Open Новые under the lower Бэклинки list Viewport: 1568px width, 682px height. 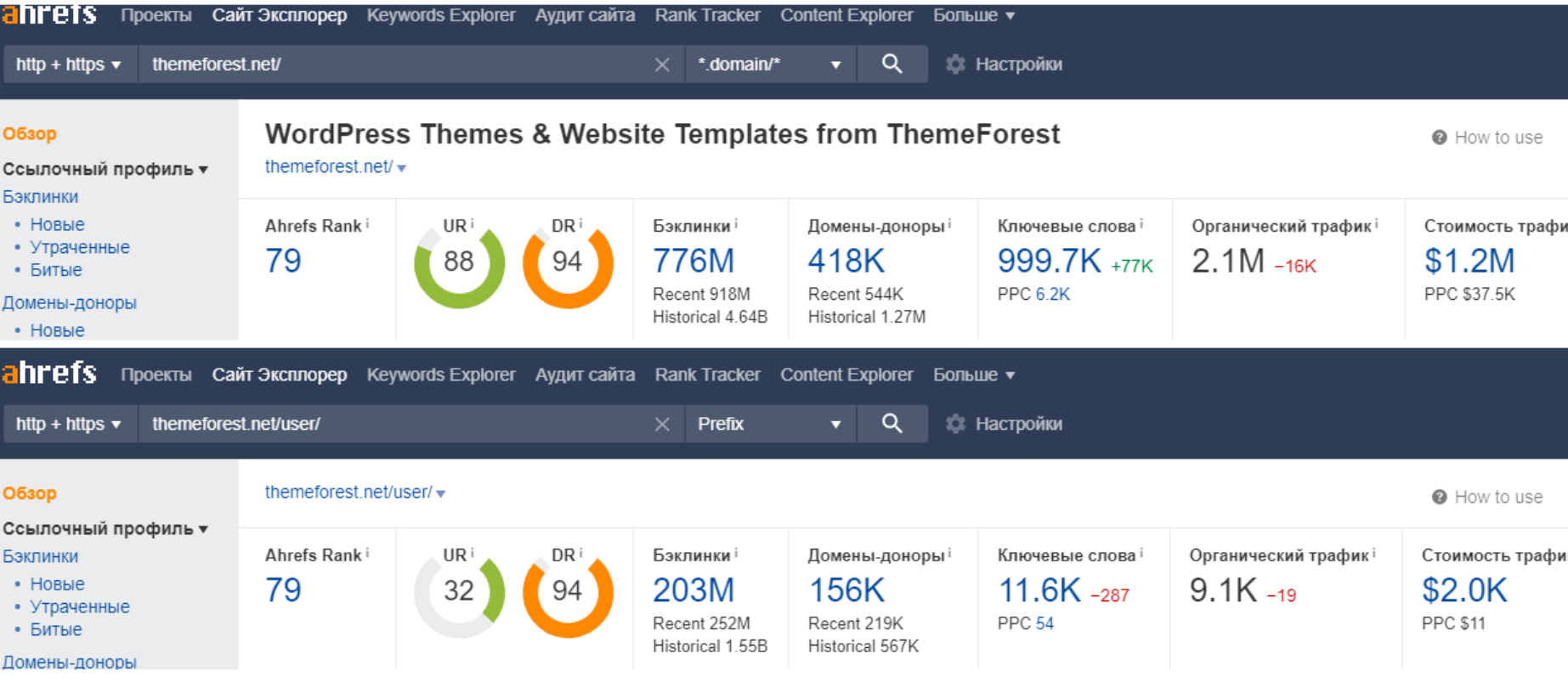pos(57,583)
